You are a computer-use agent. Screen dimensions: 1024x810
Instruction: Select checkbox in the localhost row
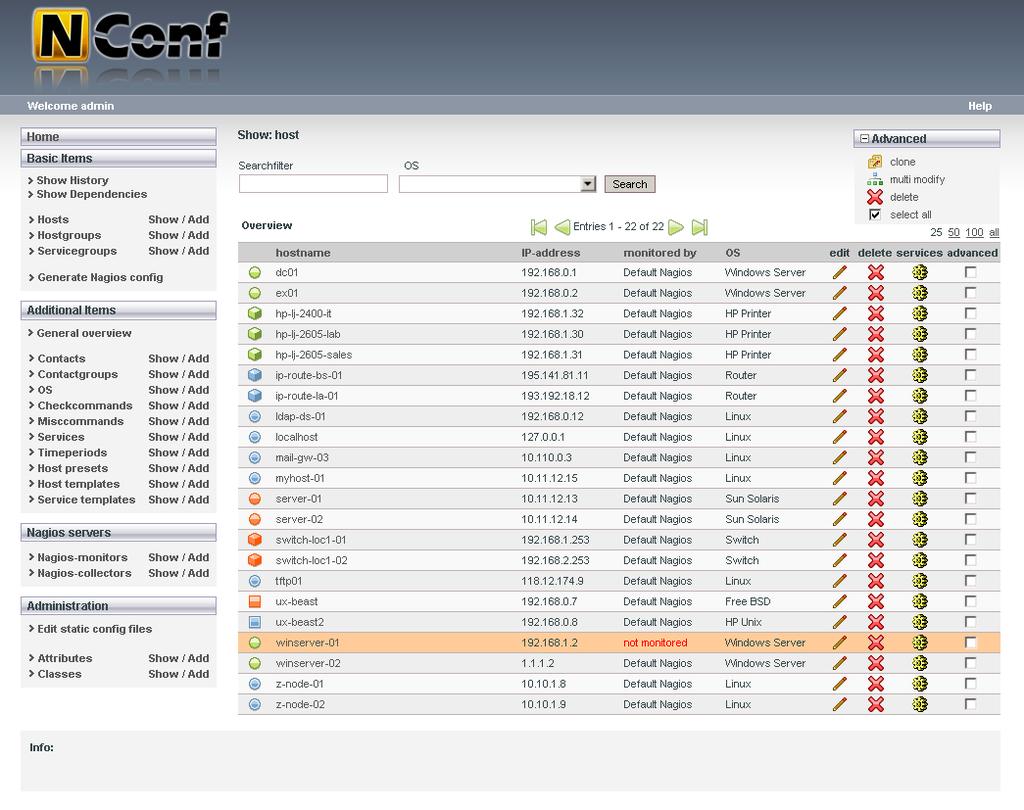(x=970, y=437)
